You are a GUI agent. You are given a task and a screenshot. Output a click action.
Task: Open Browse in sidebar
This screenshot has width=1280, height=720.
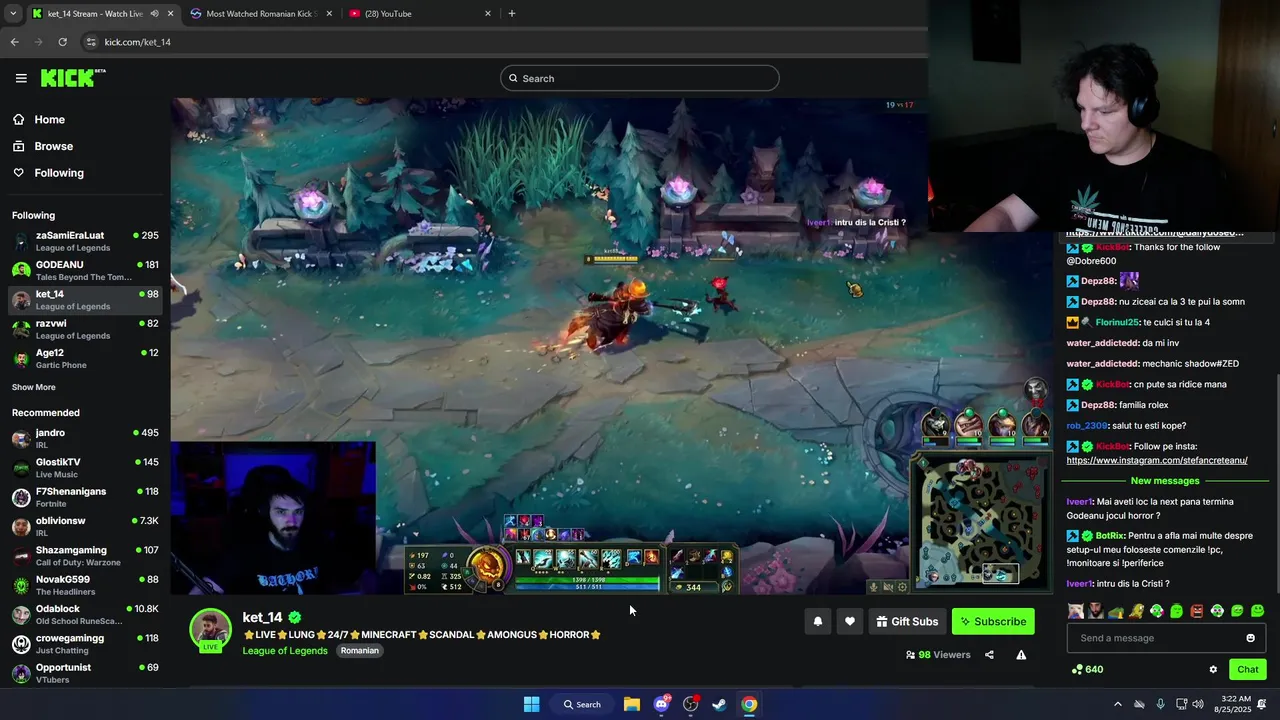pyautogui.click(x=53, y=146)
